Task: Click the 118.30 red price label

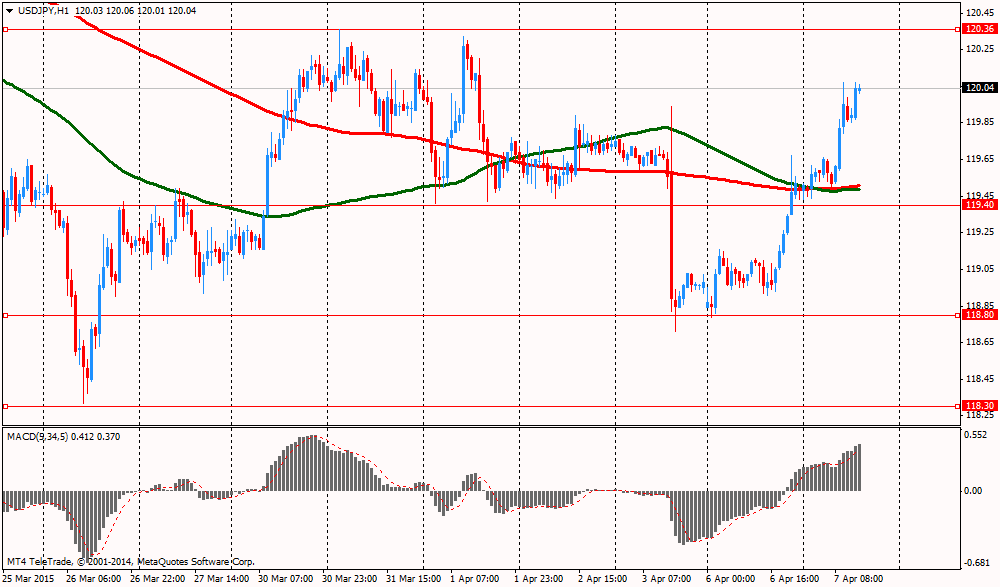Action: [979, 406]
